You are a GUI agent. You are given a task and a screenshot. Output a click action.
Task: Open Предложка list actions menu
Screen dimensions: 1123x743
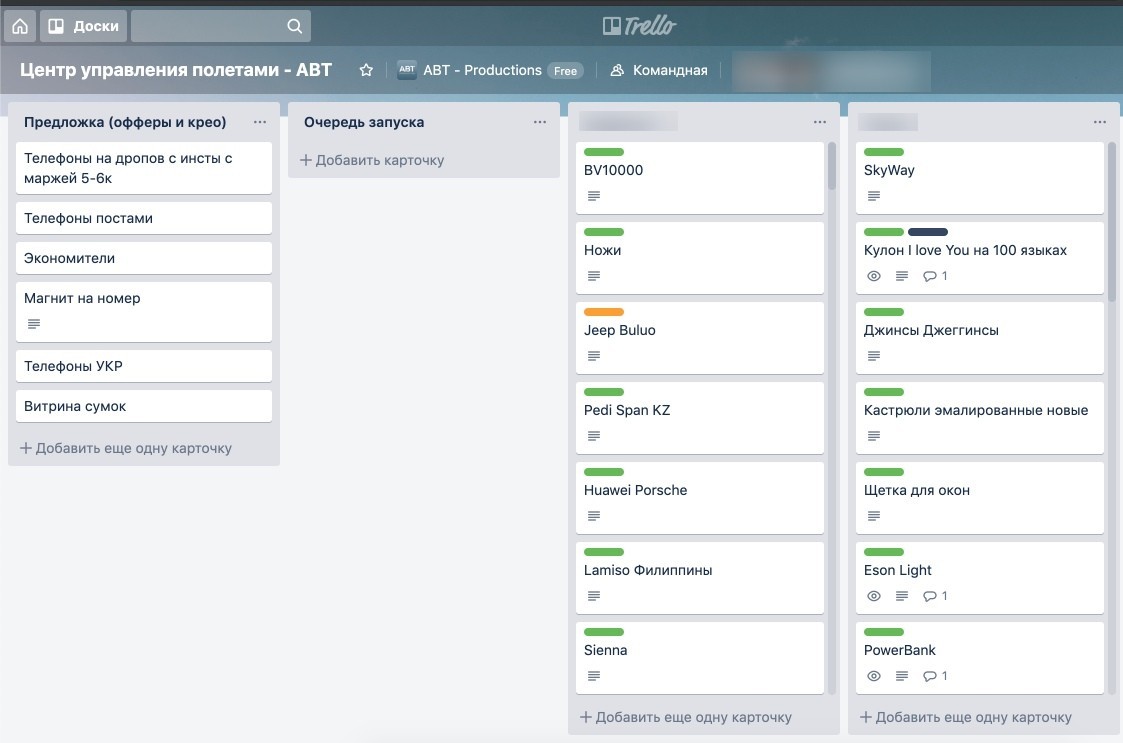tap(260, 122)
